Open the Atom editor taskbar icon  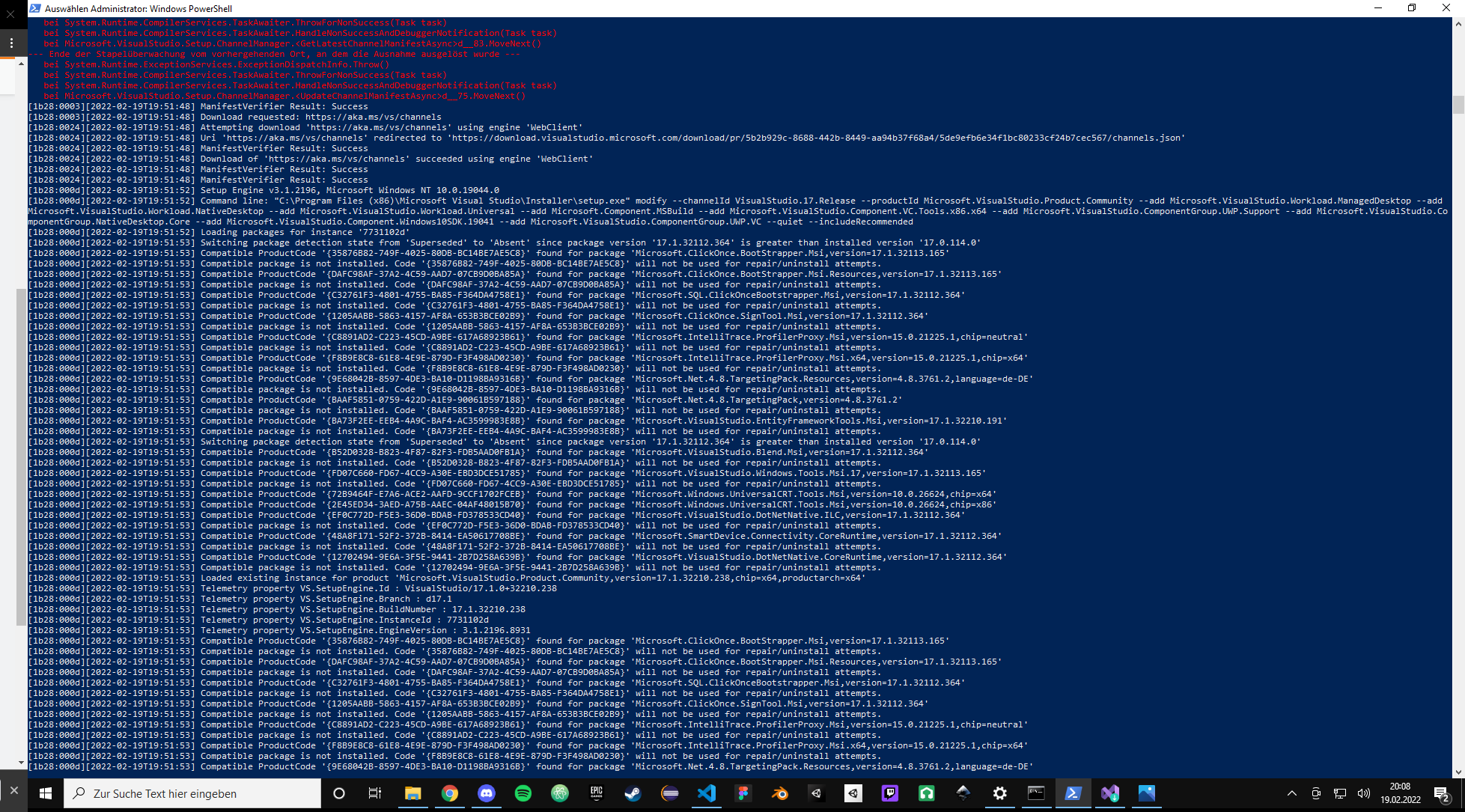click(x=559, y=793)
